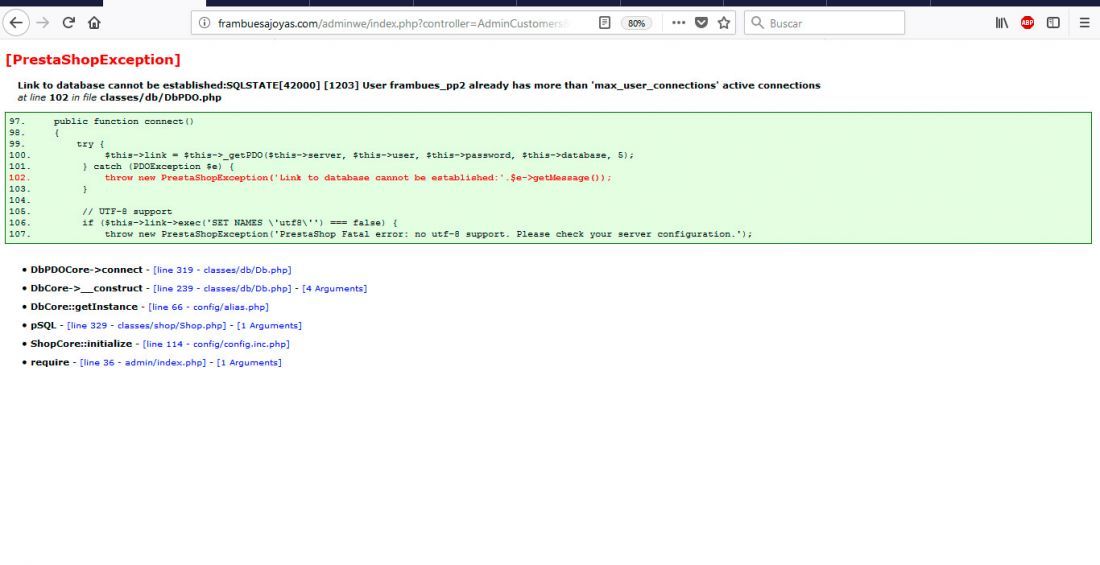Open page actions three-dot menu
Screen dimensions: 1100x565
click(x=678, y=23)
